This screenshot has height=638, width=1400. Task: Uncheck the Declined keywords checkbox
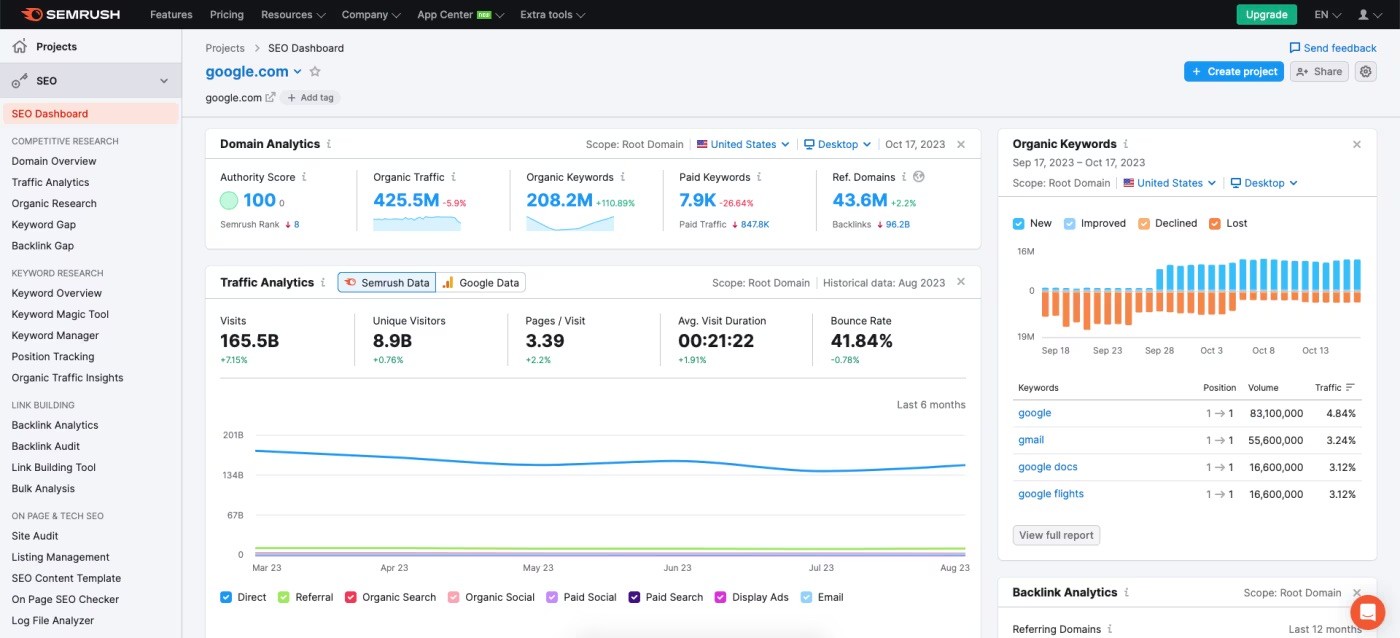pos(1144,223)
